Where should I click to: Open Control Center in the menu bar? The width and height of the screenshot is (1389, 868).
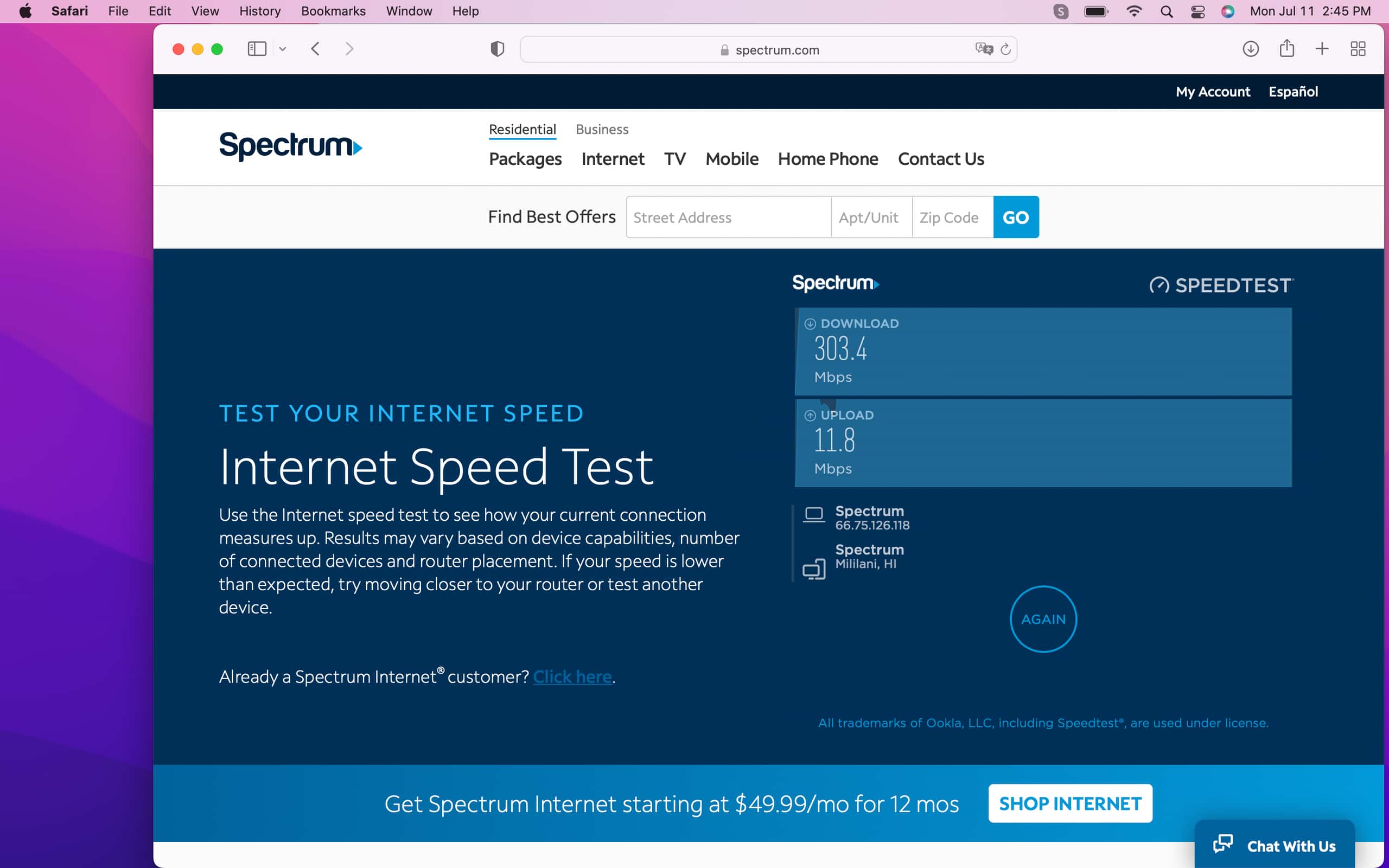pos(1197,11)
